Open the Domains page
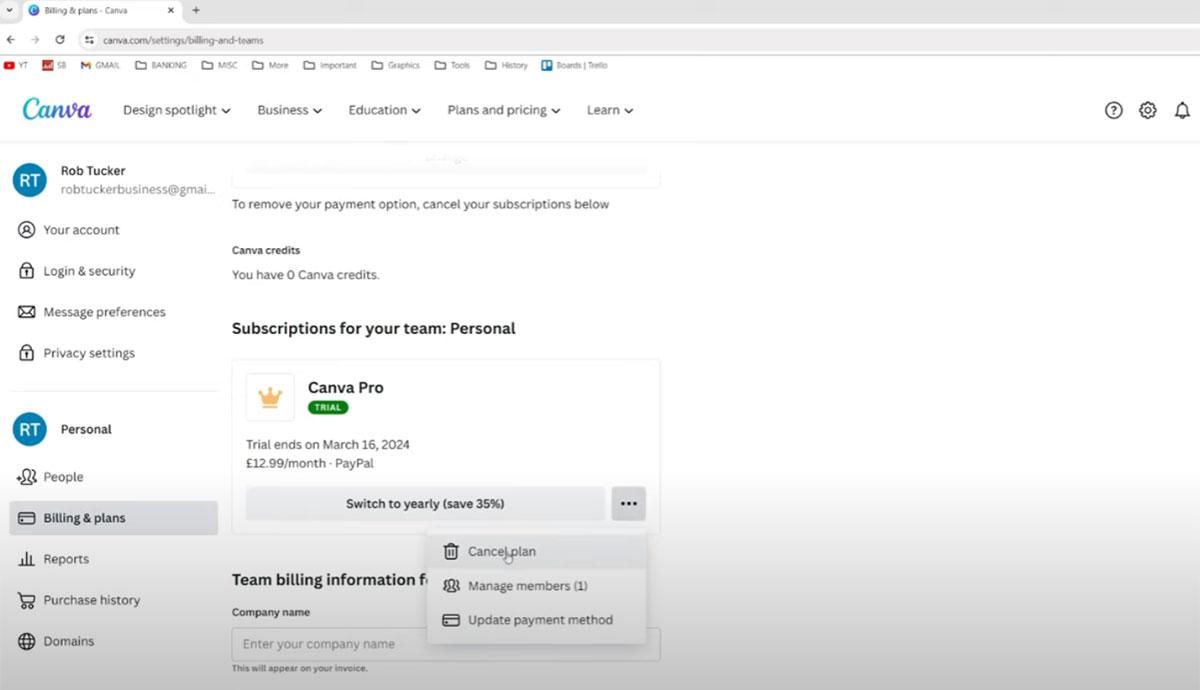This screenshot has width=1200, height=690. (x=114, y=641)
